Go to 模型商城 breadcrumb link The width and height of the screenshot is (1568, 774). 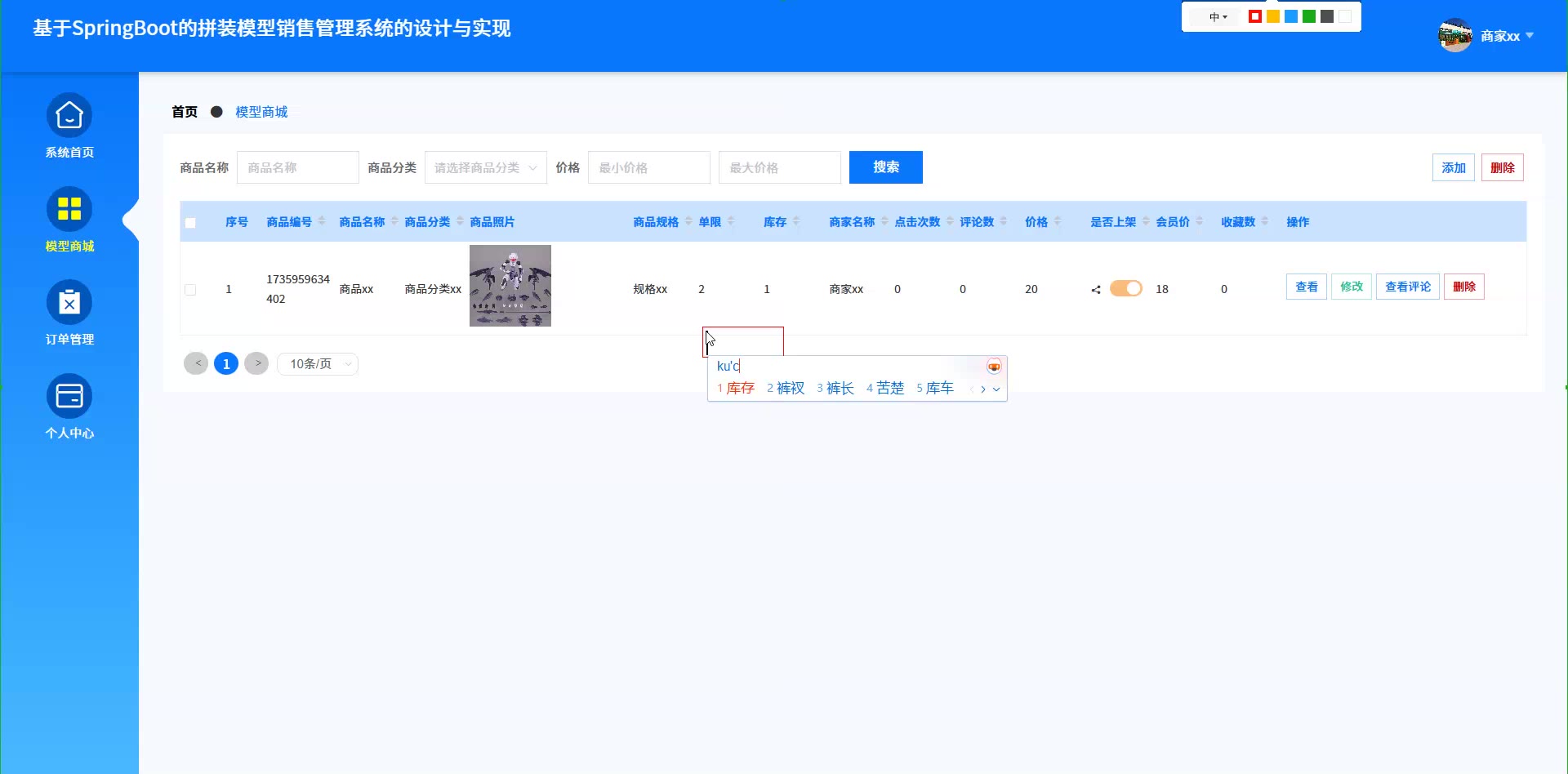click(x=261, y=112)
